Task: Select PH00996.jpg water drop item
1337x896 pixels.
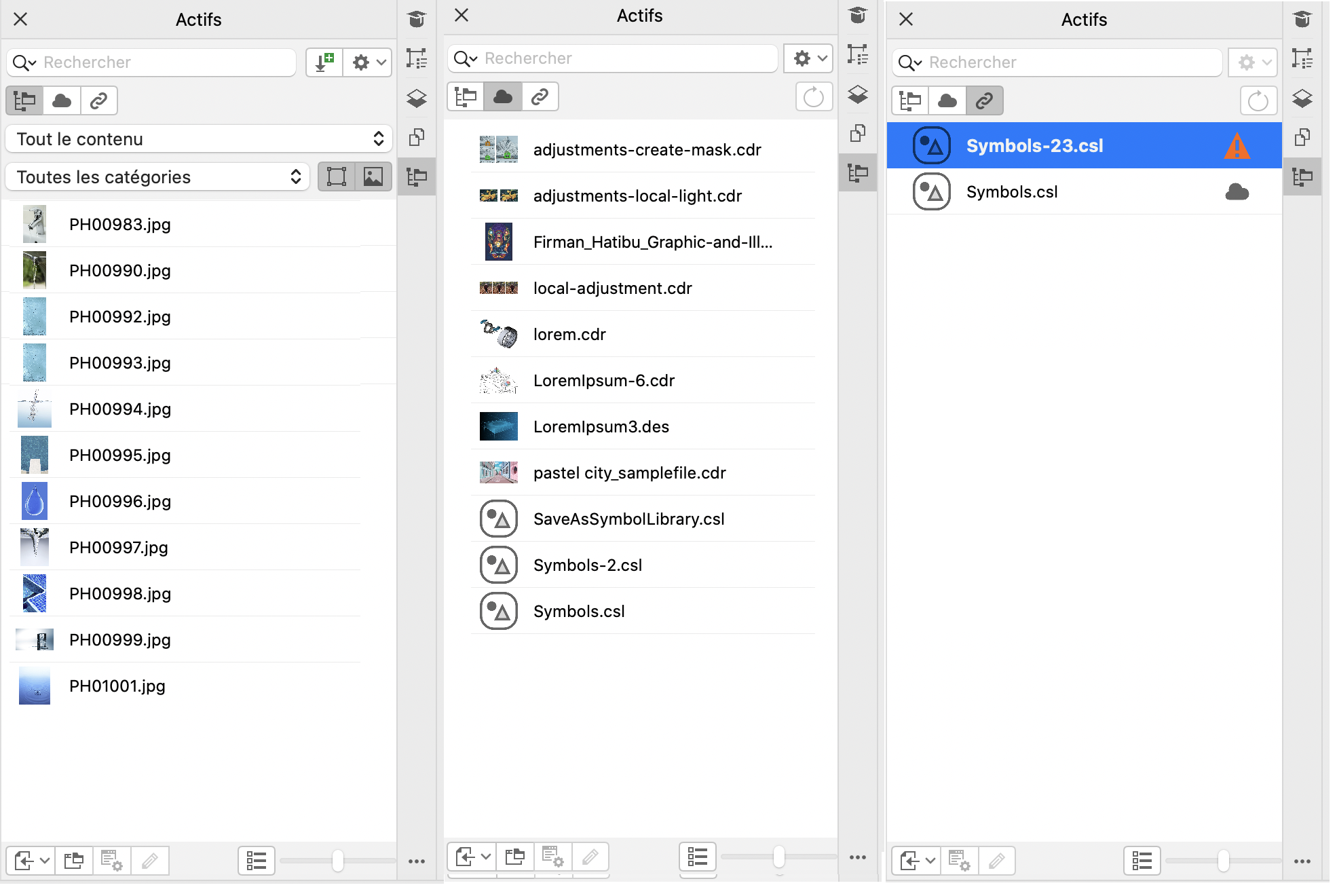Action: tap(119, 501)
